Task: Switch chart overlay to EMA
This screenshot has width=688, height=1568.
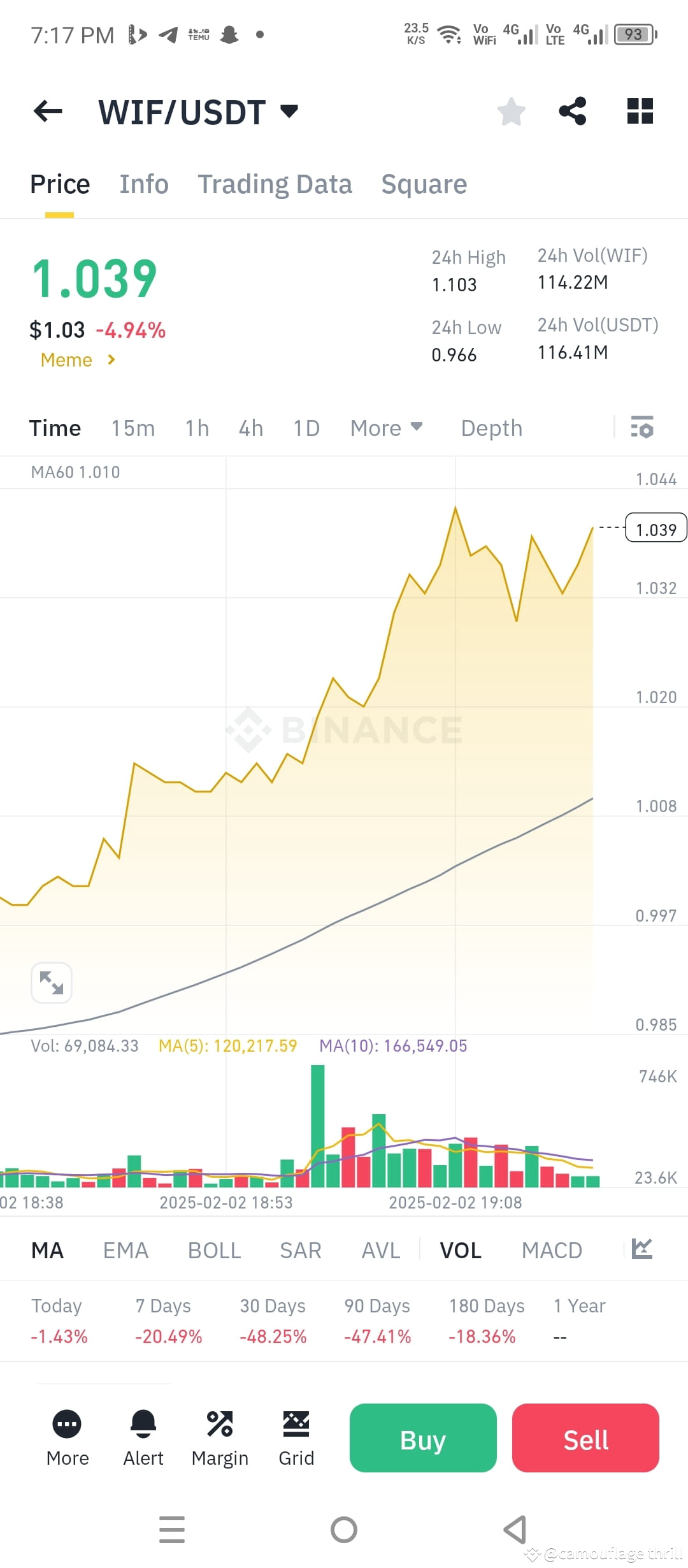Action: pyautogui.click(x=125, y=1250)
